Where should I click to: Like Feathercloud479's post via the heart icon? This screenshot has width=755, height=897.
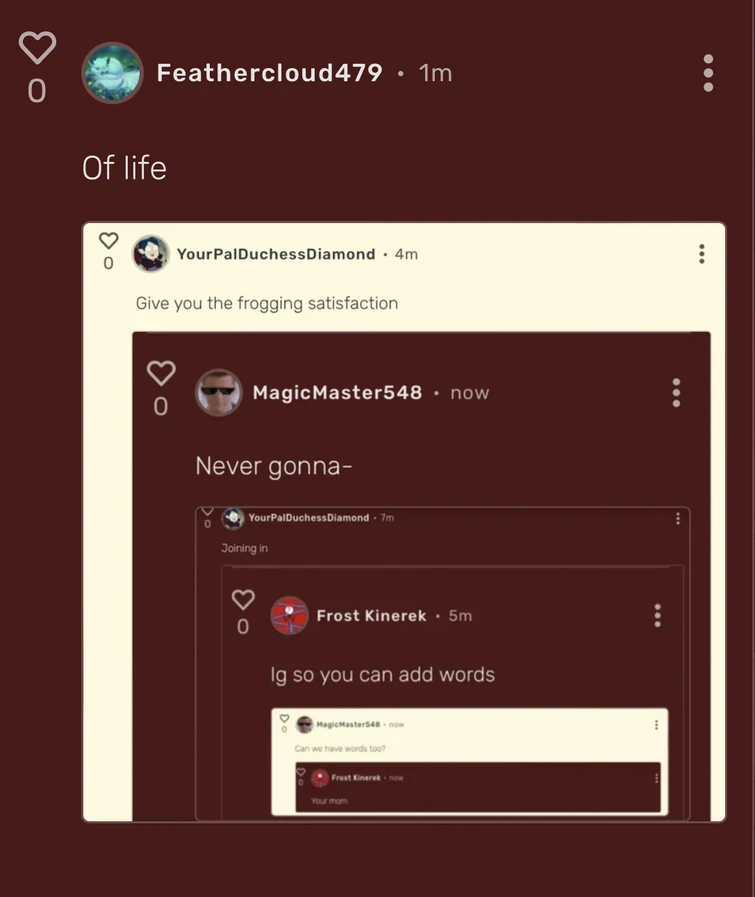click(x=37, y=46)
